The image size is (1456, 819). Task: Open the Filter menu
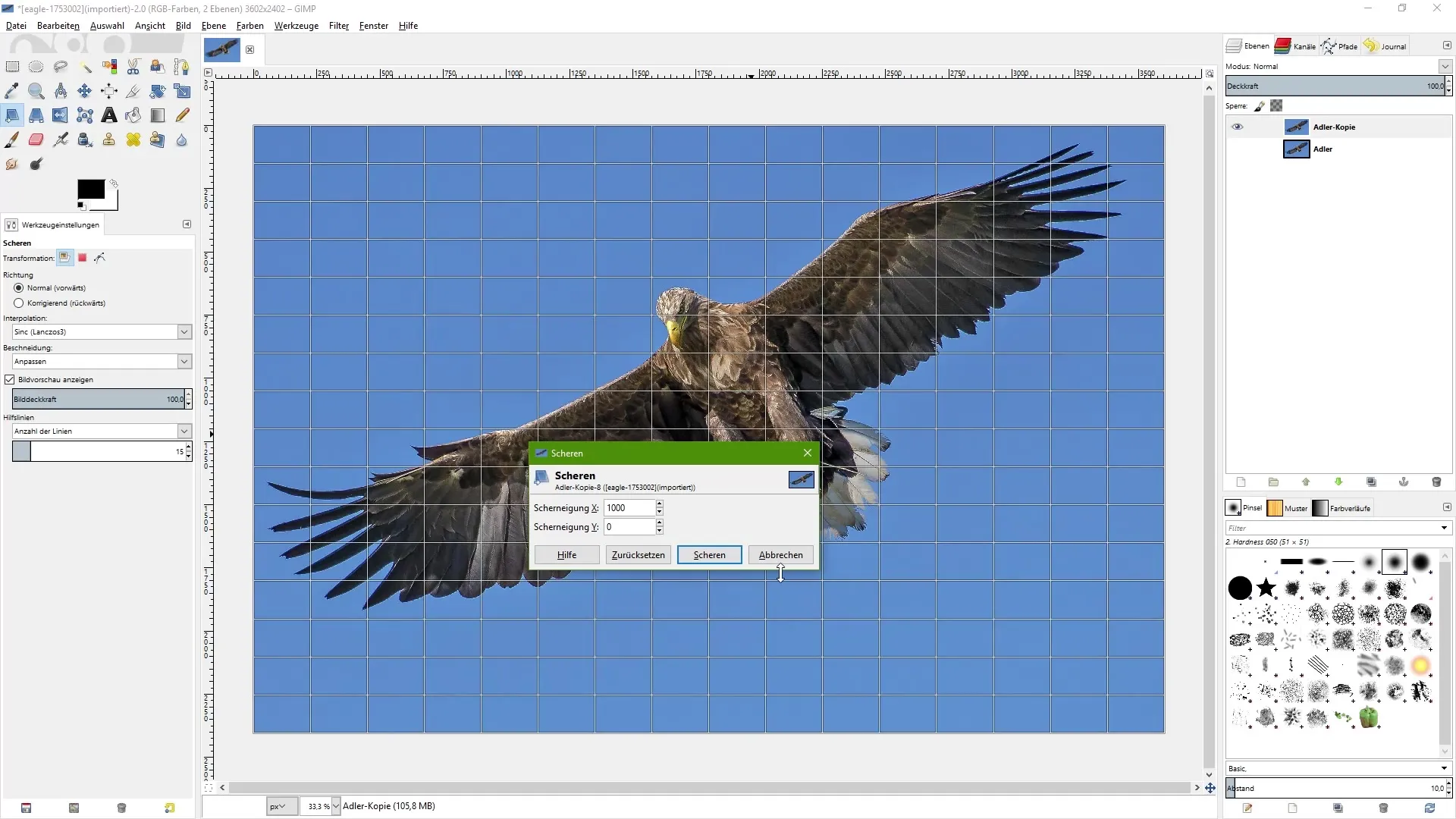coord(339,26)
